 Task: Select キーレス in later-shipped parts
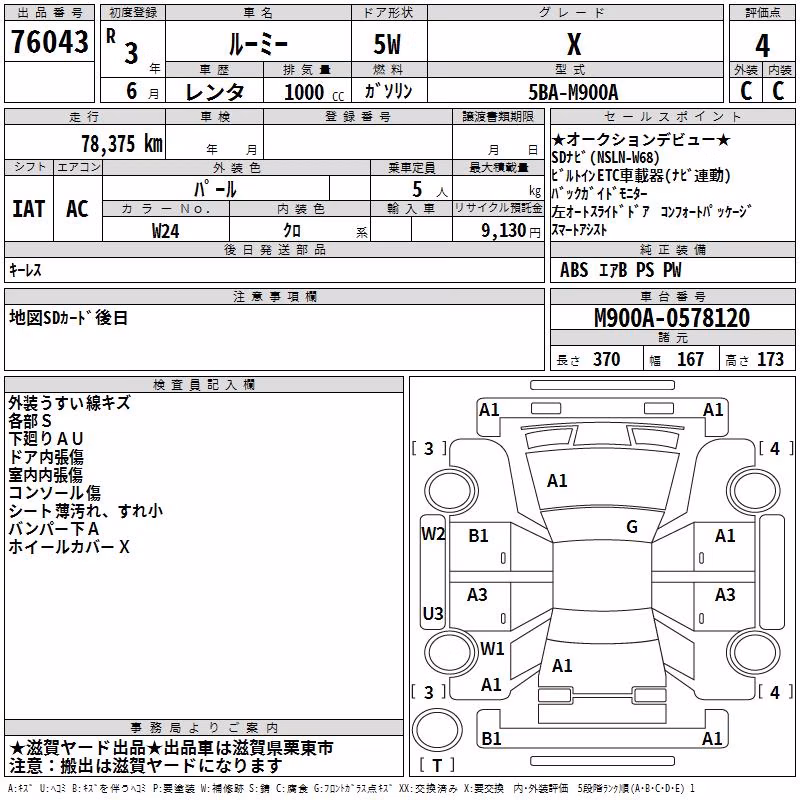(25, 270)
